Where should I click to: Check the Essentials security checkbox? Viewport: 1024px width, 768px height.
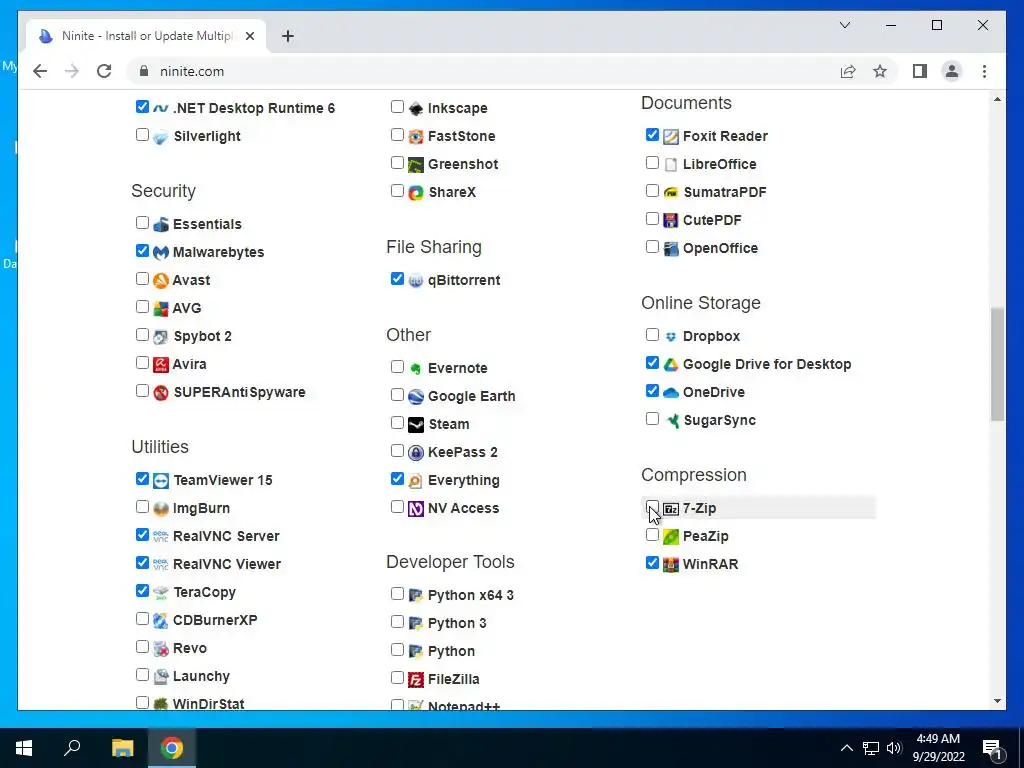[x=142, y=223]
